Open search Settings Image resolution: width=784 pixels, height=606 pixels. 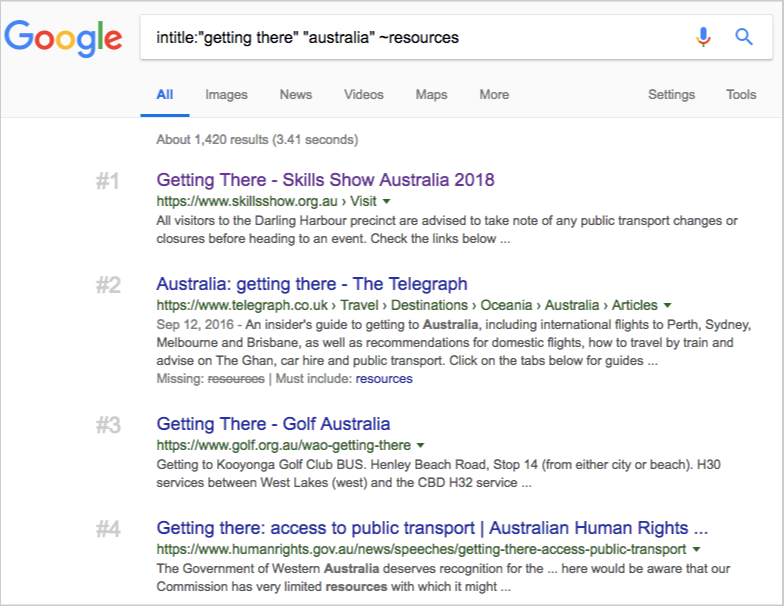click(x=671, y=94)
